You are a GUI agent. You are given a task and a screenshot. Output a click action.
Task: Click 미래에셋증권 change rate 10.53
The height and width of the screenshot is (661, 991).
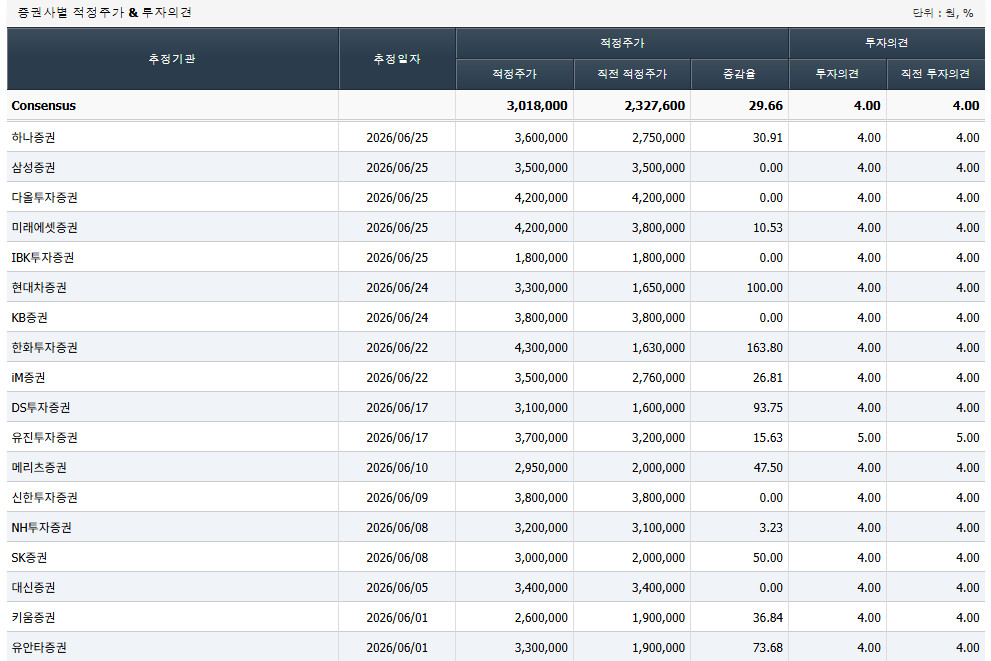pyautogui.click(x=767, y=227)
